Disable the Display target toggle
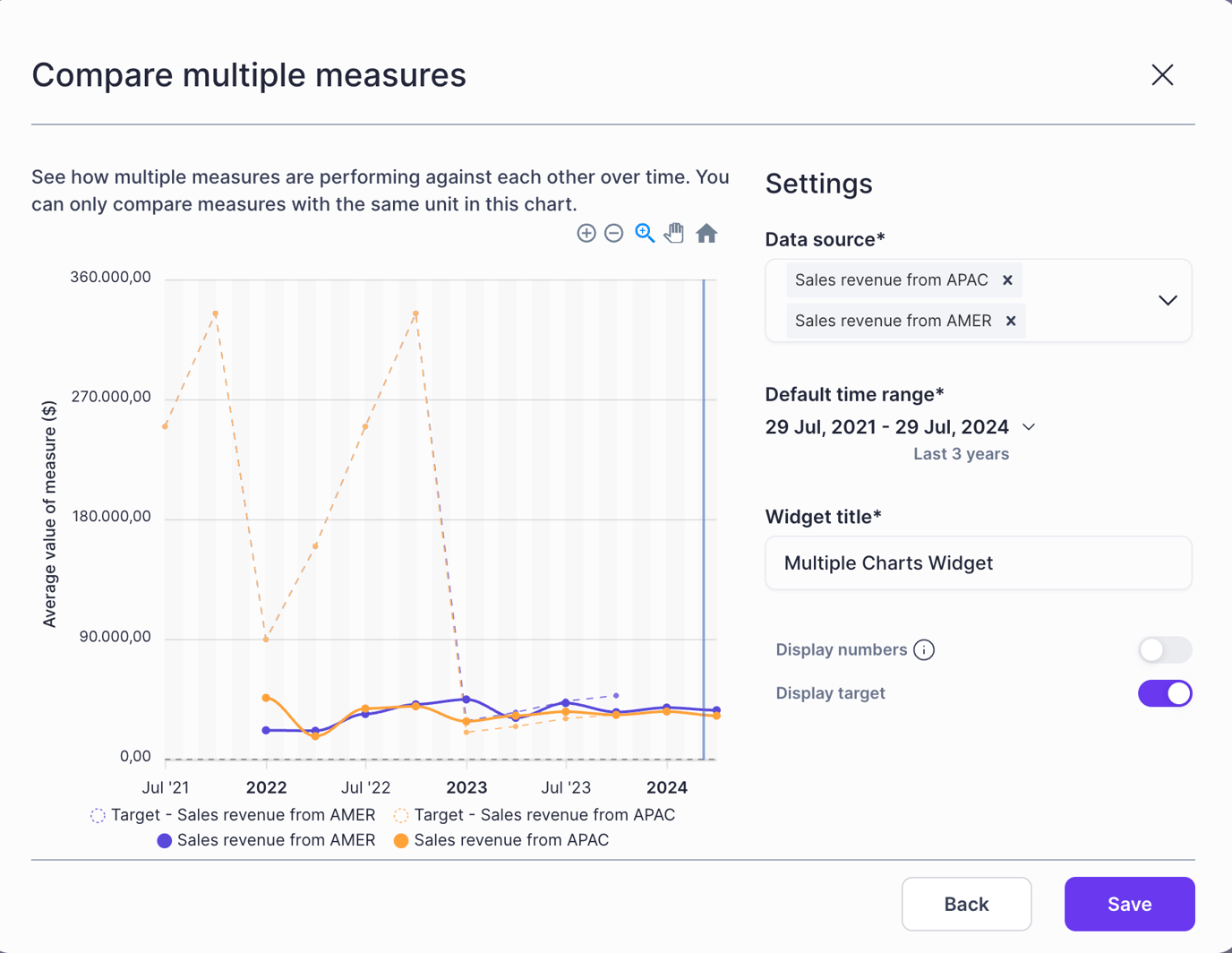Viewport: 1232px width, 953px height. (1164, 692)
